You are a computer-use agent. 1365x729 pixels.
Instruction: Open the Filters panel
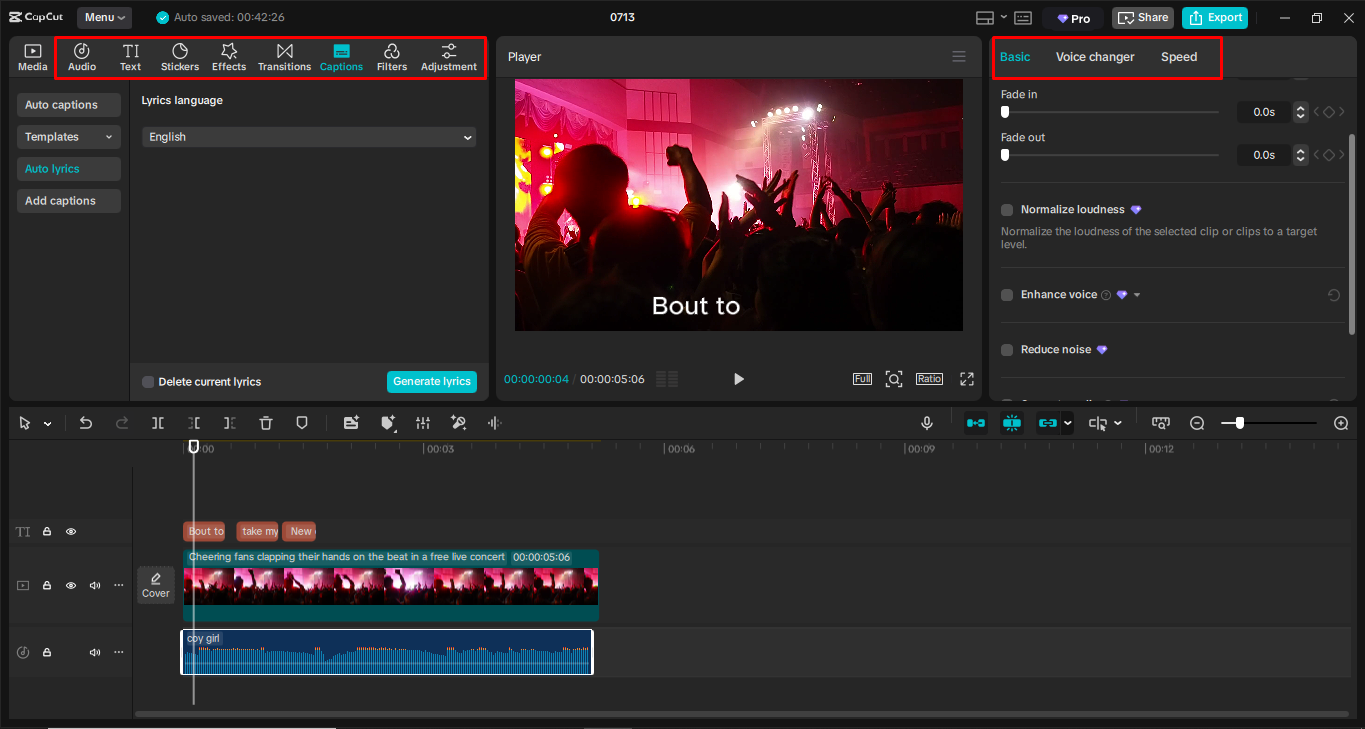pos(391,56)
